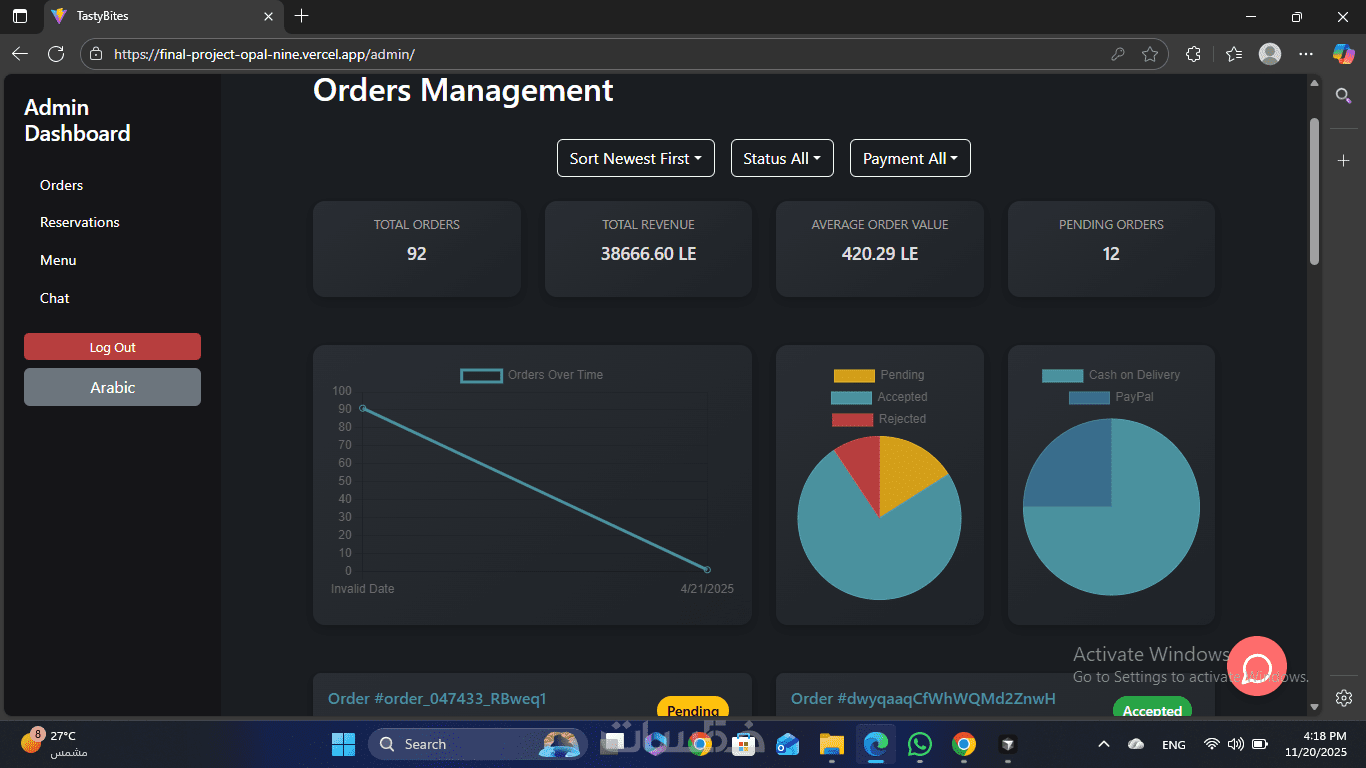
Task: Open the browser profile avatar
Action: coord(1270,54)
